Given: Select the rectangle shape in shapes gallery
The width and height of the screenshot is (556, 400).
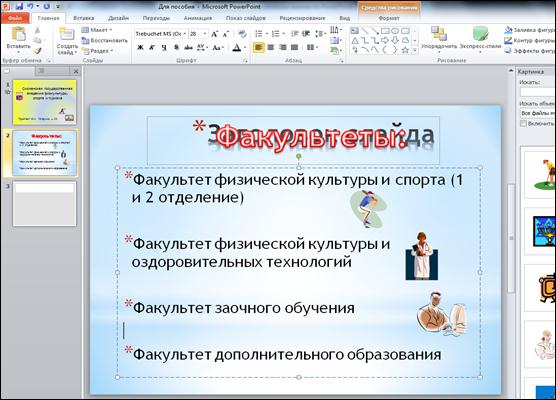Looking at the screenshot, I should coord(385,31).
